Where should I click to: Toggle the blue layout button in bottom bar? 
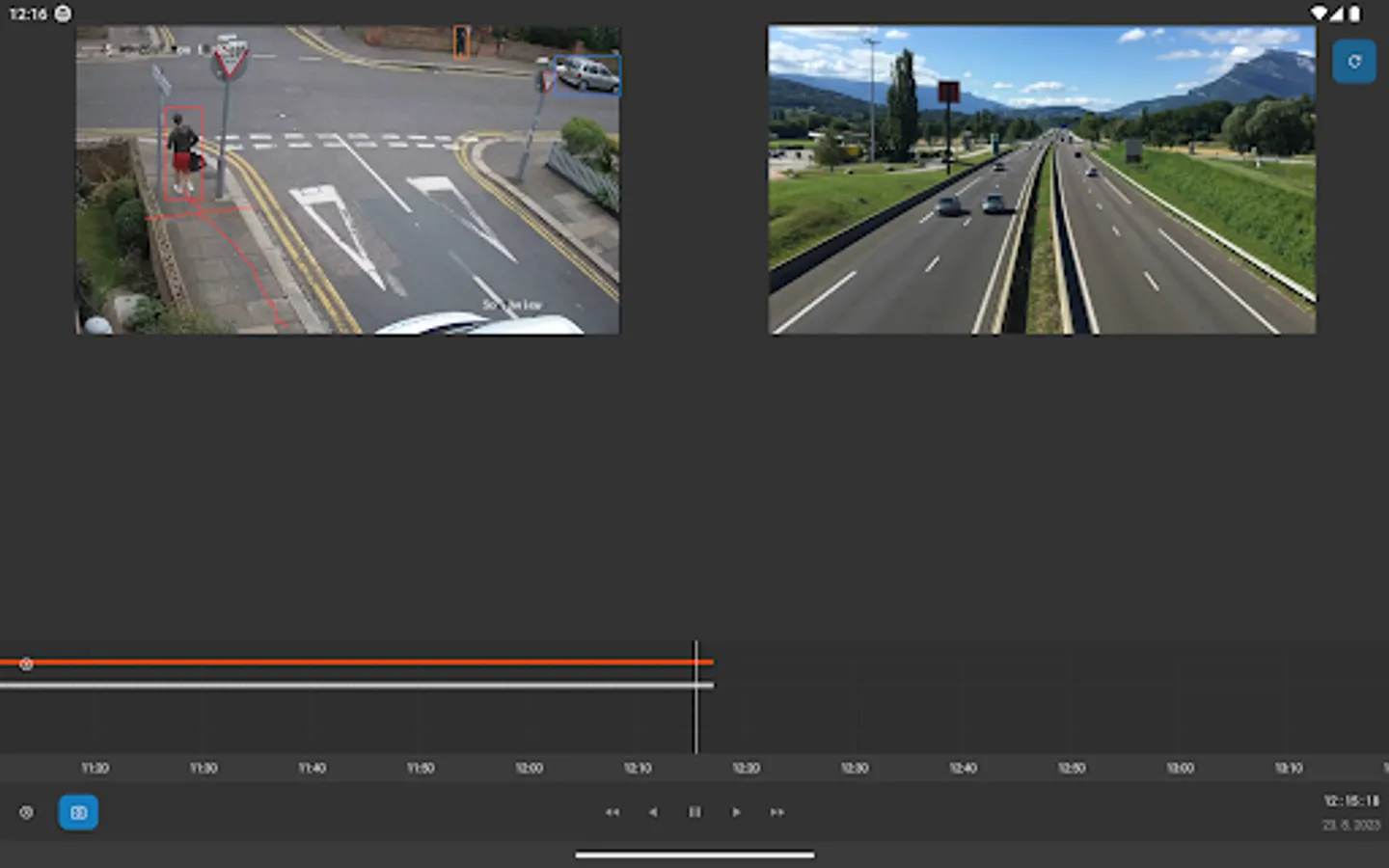click(78, 812)
